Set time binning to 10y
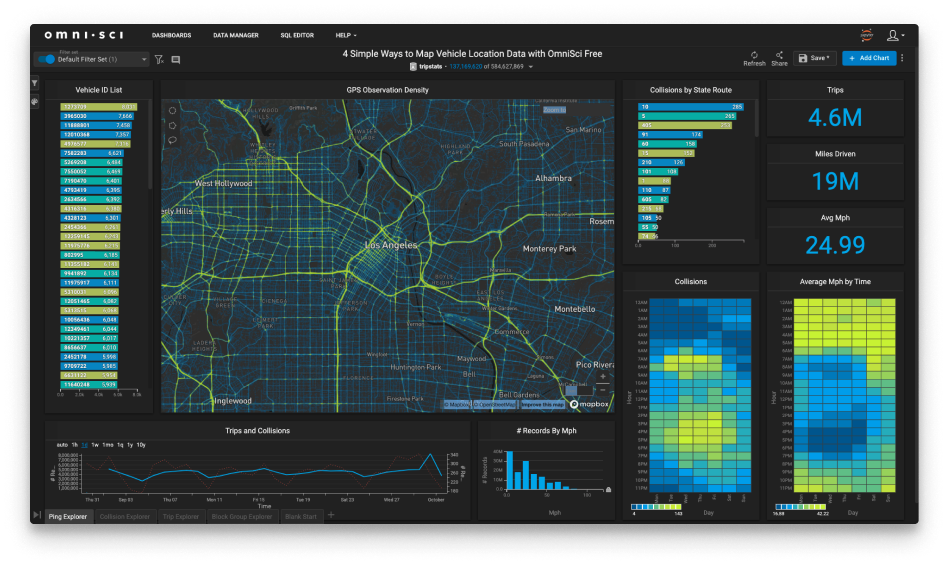949x564 pixels. tap(141, 445)
